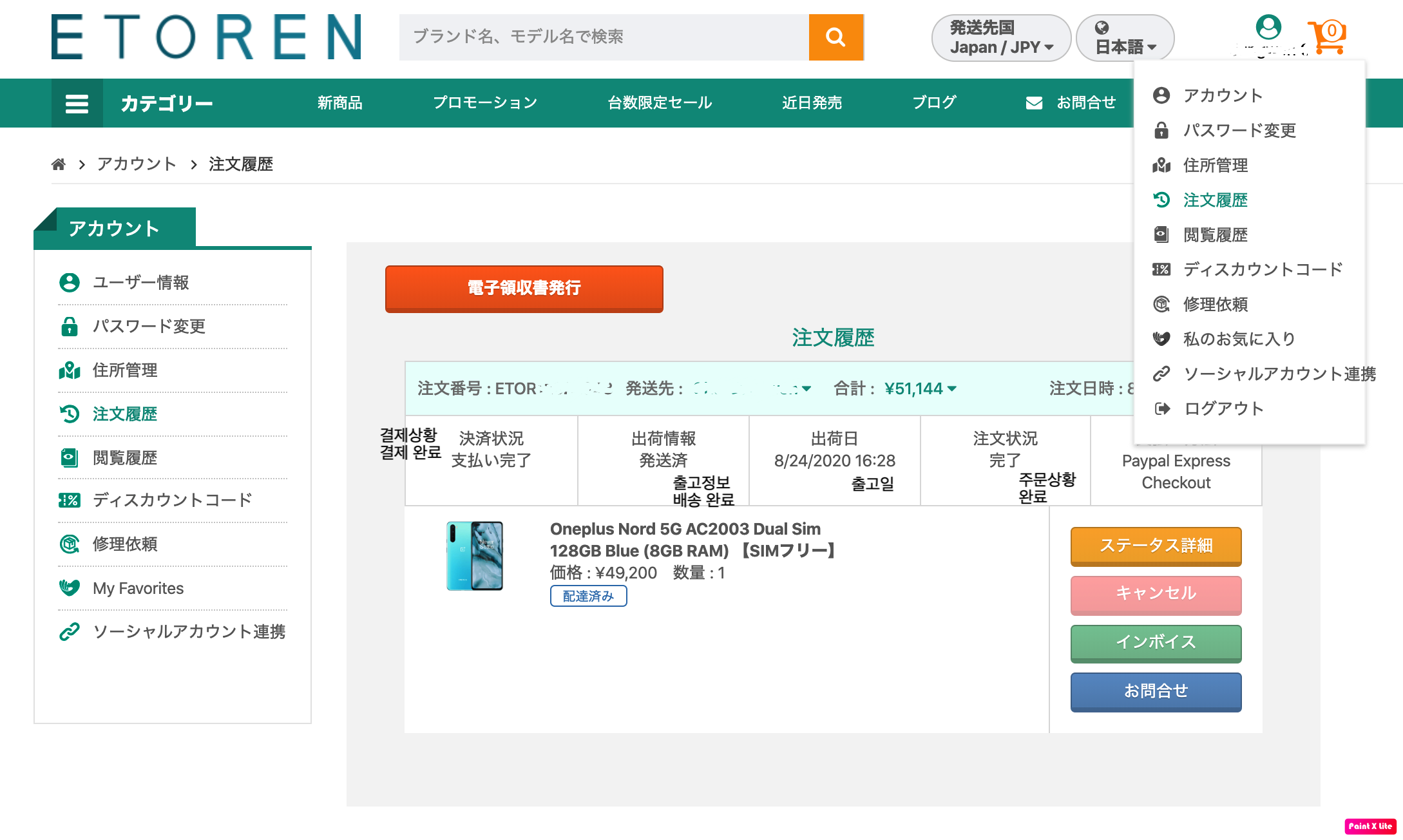Click the logout icon in dropdown menu
This screenshot has width=1403, height=840.
click(1162, 408)
